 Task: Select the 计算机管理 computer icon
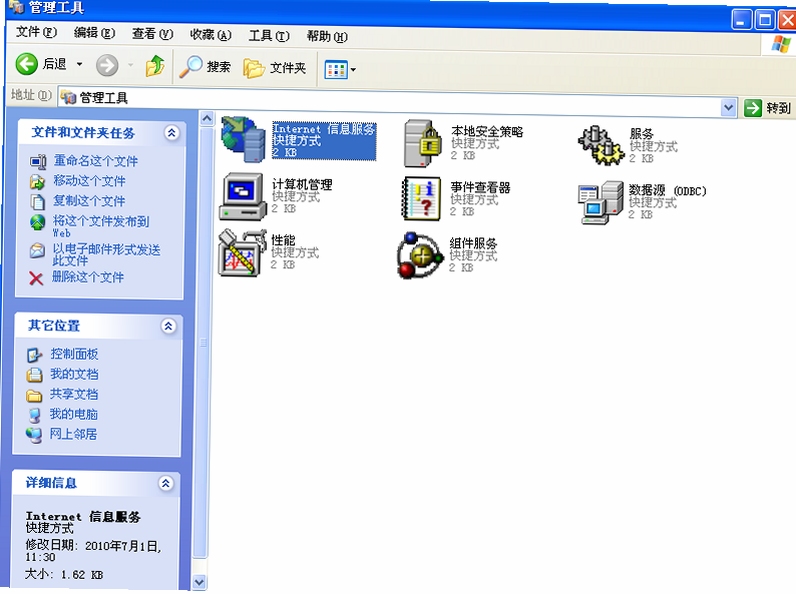(243, 196)
